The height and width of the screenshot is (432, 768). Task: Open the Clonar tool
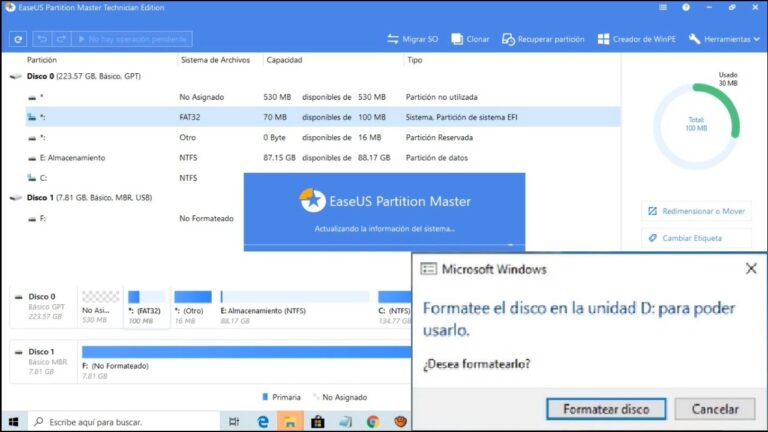[470, 39]
